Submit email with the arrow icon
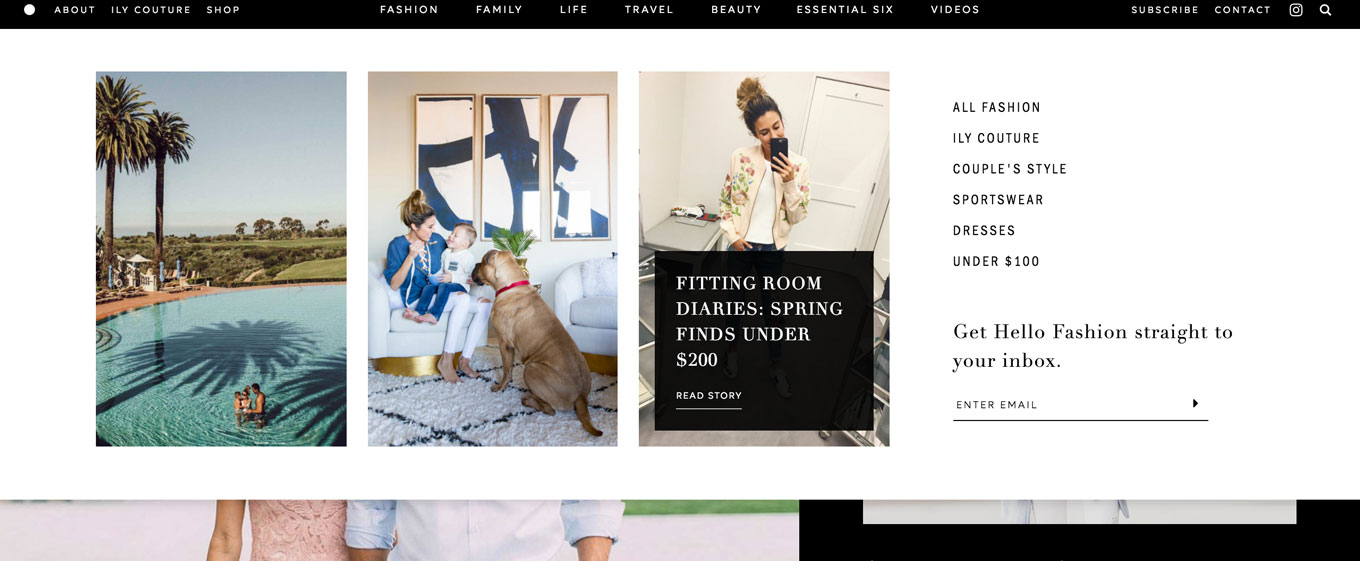This screenshot has height=561, width=1360. click(1195, 404)
